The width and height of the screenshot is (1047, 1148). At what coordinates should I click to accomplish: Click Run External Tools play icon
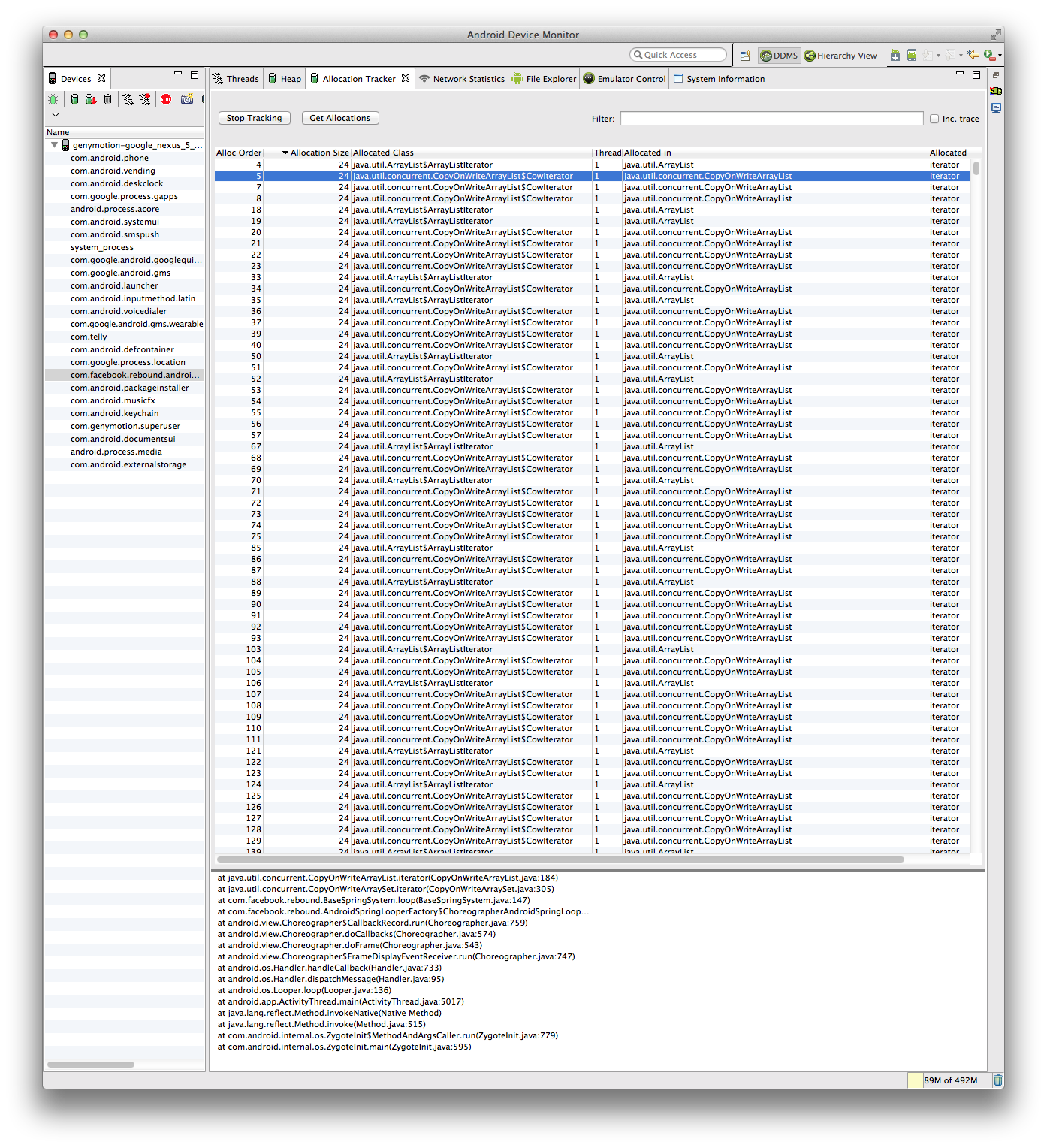pyautogui.click(x=990, y=55)
